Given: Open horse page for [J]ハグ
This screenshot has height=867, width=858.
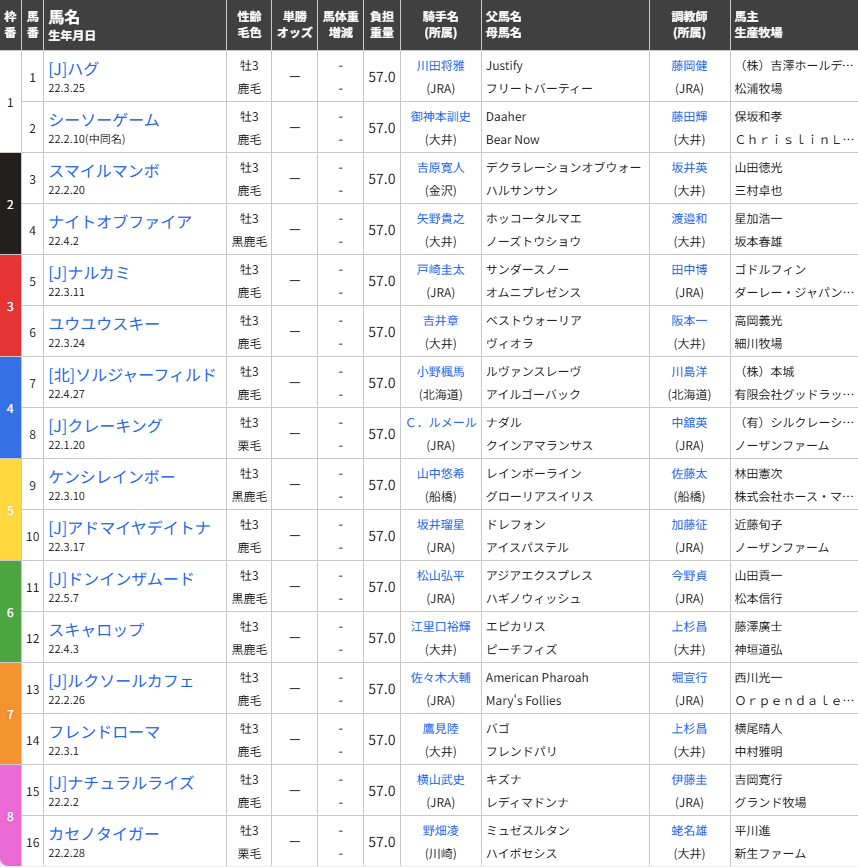Looking at the screenshot, I should [x=73, y=69].
